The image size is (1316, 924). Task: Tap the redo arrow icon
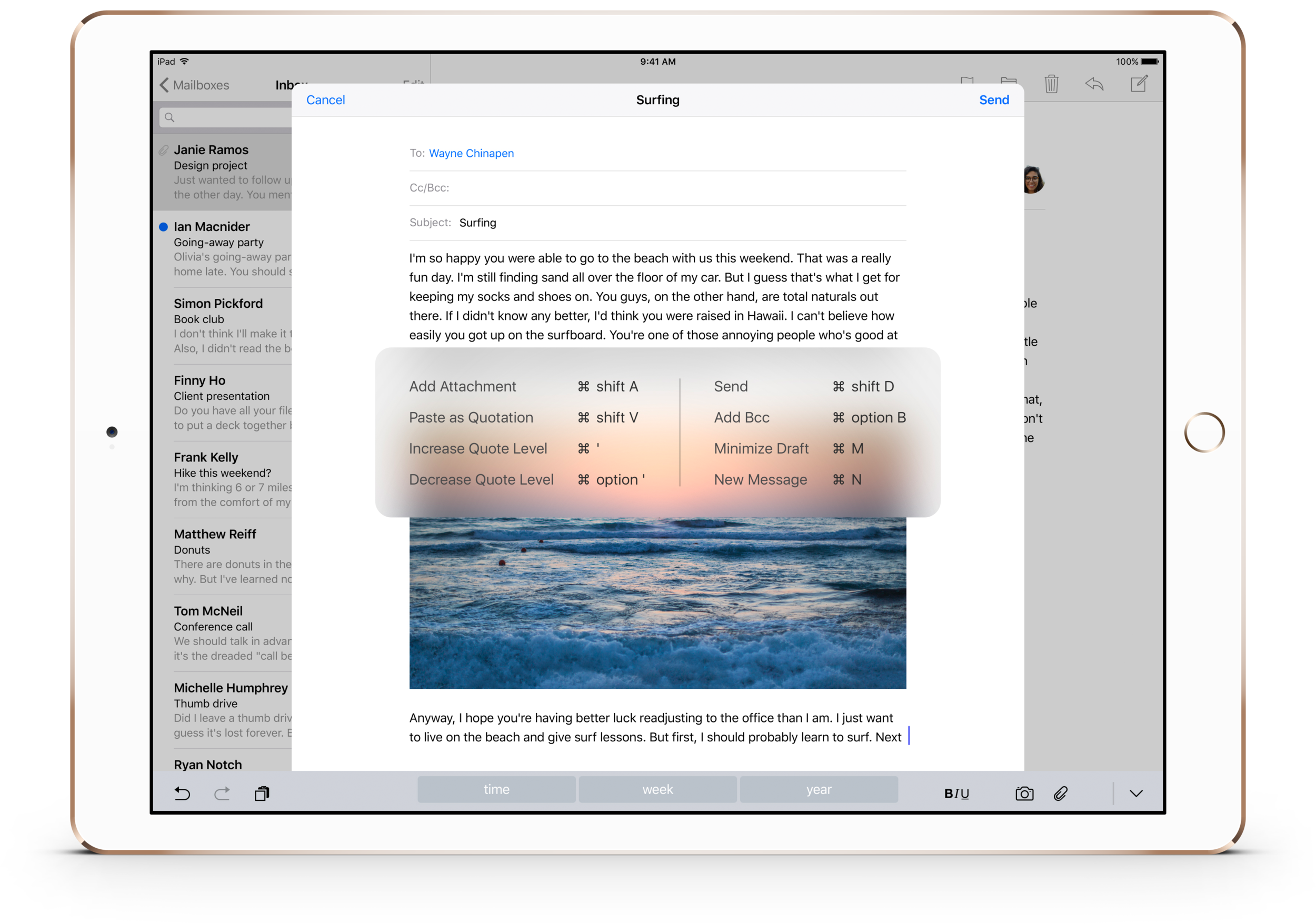pyautogui.click(x=222, y=793)
